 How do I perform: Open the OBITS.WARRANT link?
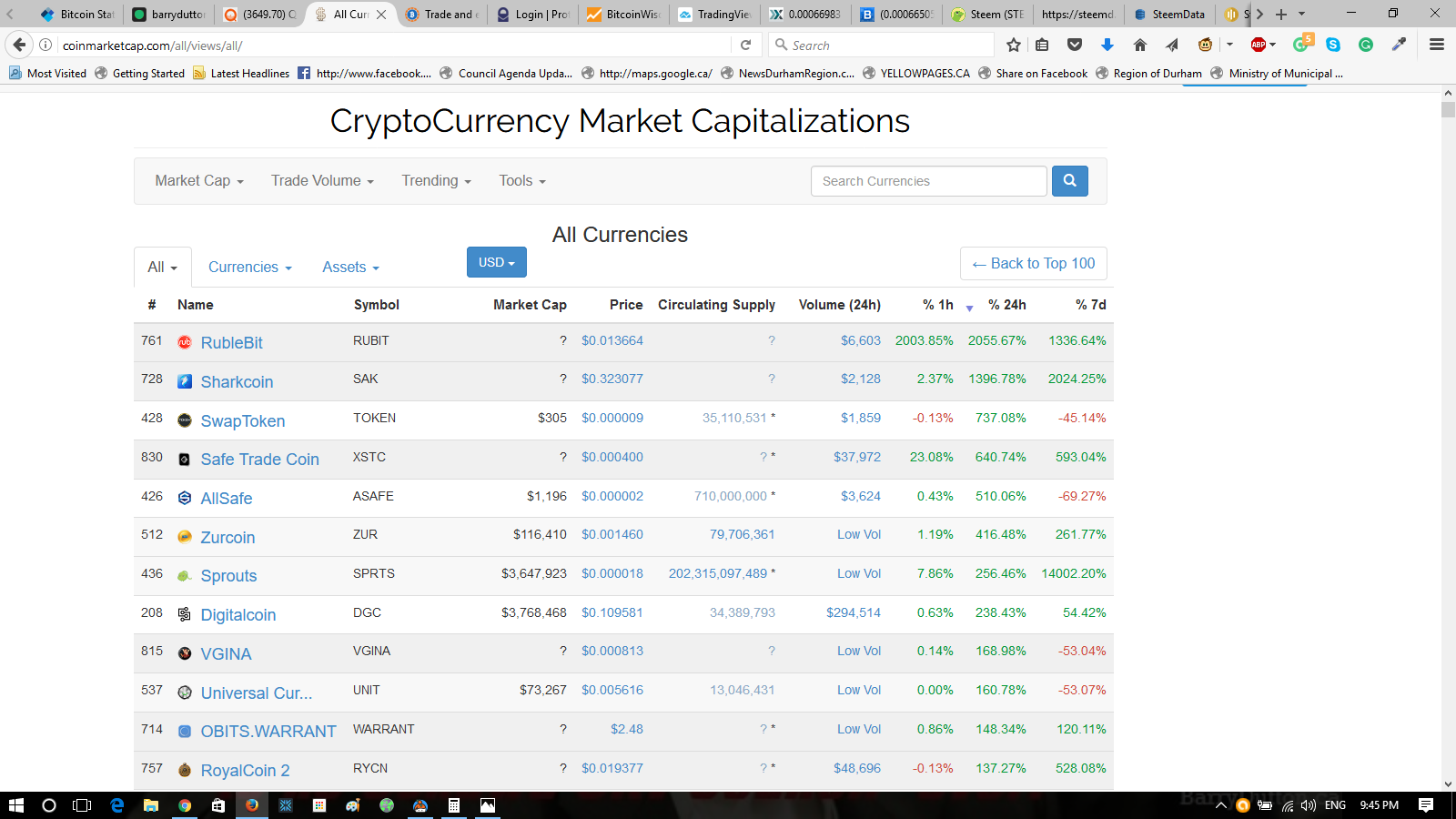(268, 732)
